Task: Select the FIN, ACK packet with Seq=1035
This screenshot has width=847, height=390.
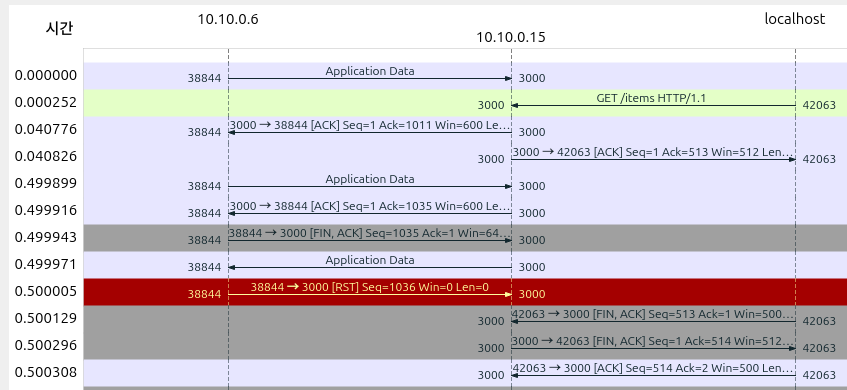Action: [370, 233]
